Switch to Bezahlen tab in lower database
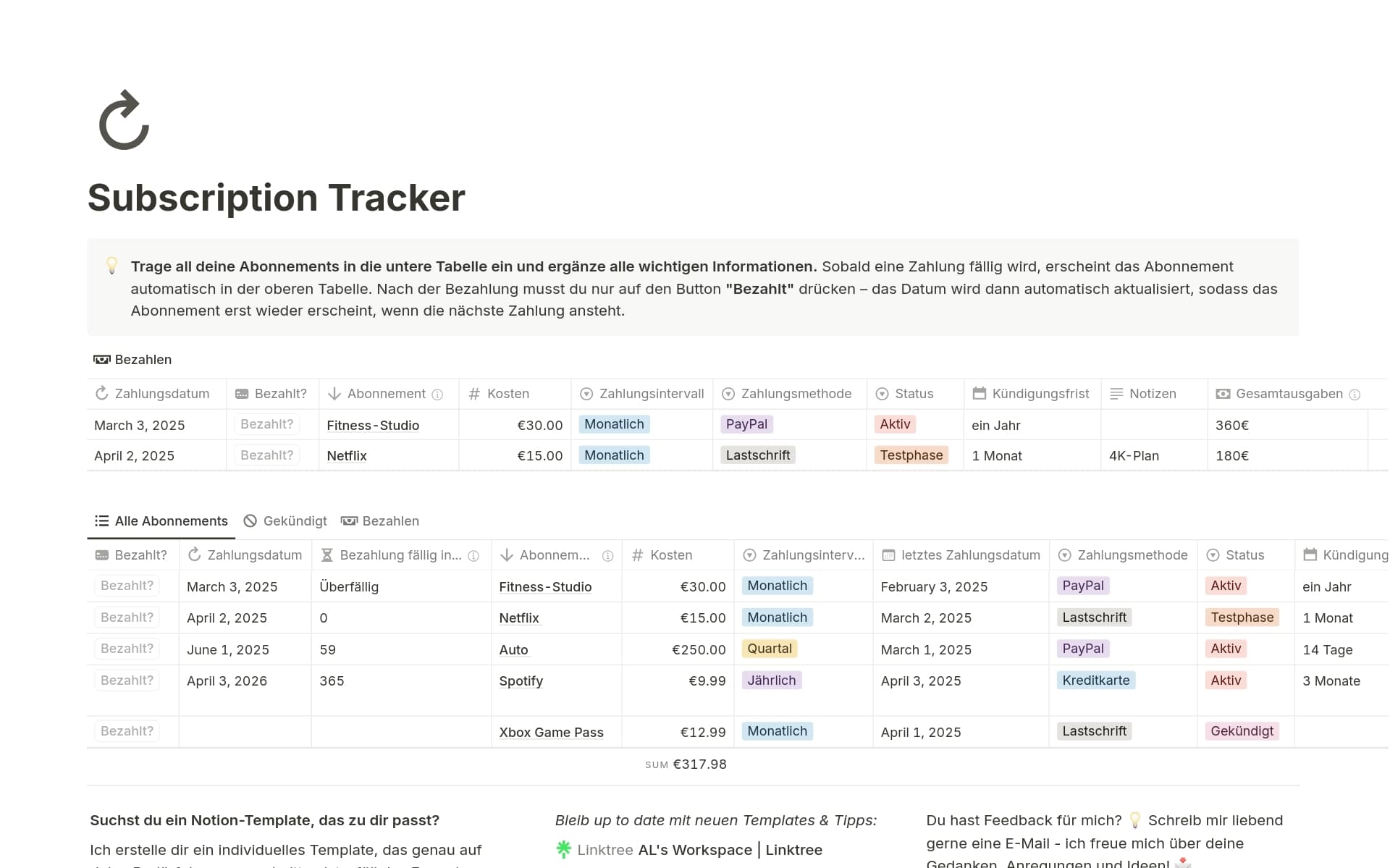Image resolution: width=1390 pixels, height=868 pixels. tap(381, 521)
